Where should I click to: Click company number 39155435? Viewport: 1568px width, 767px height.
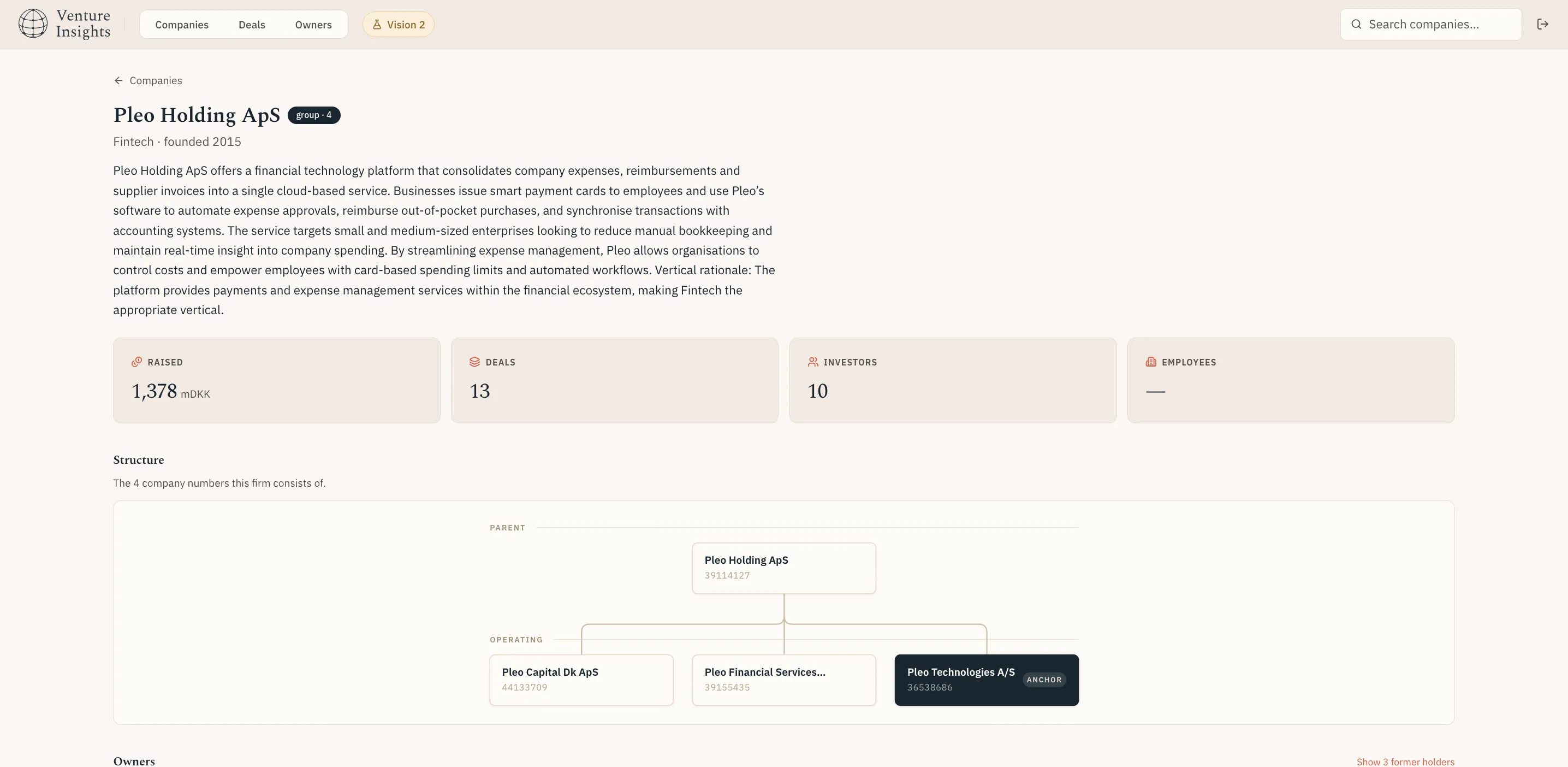click(727, 688)
